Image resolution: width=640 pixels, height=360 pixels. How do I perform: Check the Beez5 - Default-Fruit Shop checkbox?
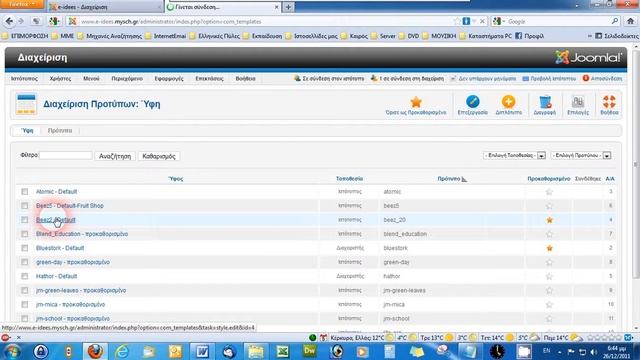point(25,206)
